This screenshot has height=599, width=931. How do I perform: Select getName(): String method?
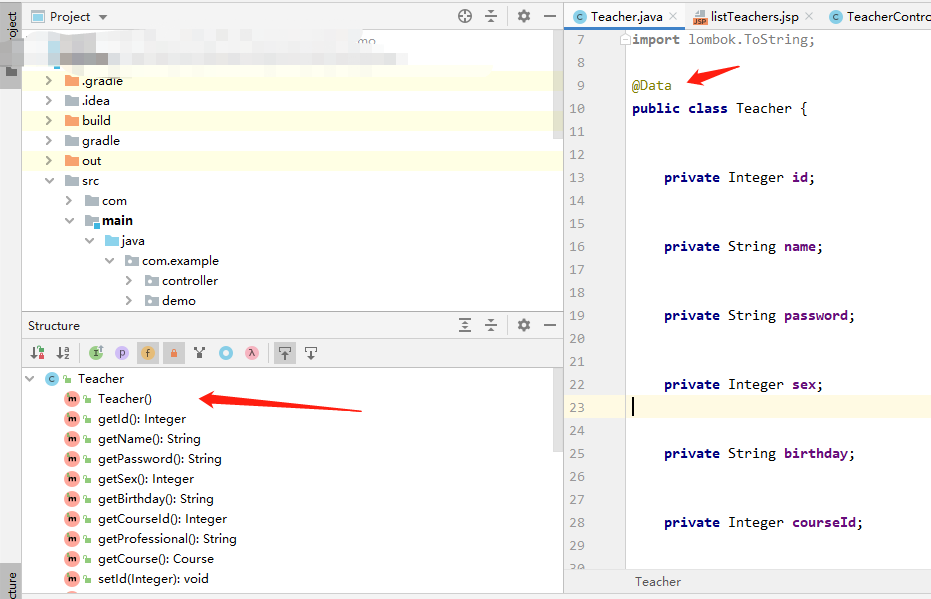click(149, 439)
